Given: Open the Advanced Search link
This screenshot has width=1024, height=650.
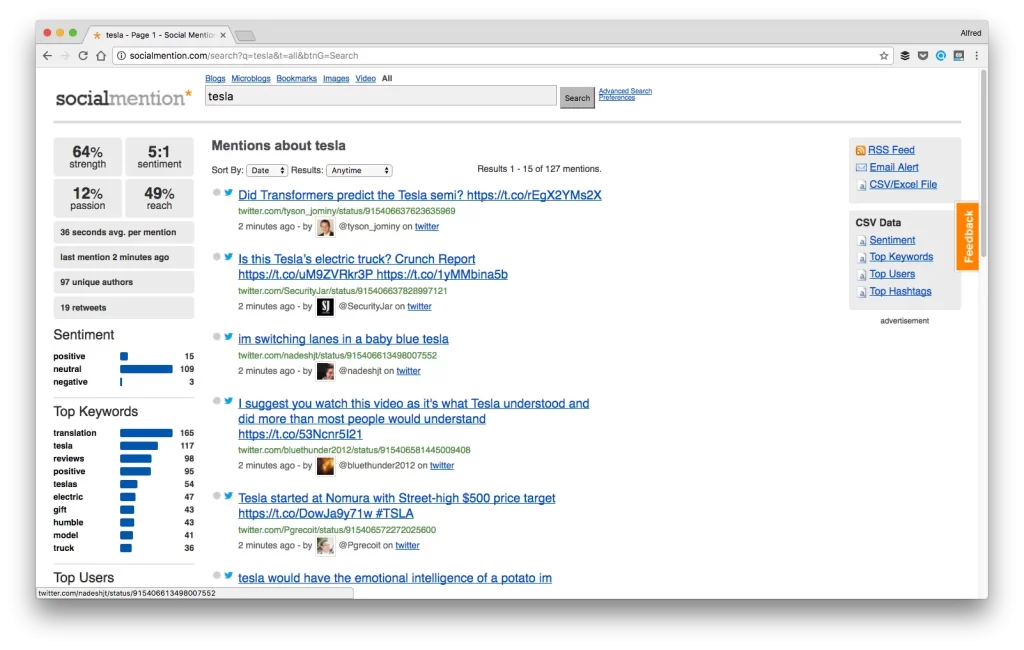Looking at the screenshot, I should point(625,91).
